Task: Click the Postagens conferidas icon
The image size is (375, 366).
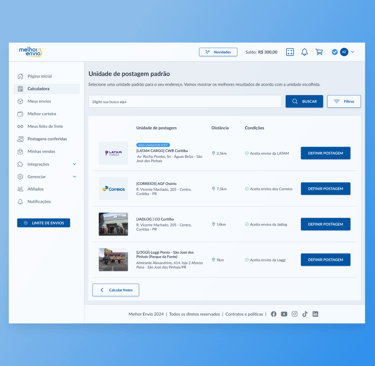Action: pos(20,139)
